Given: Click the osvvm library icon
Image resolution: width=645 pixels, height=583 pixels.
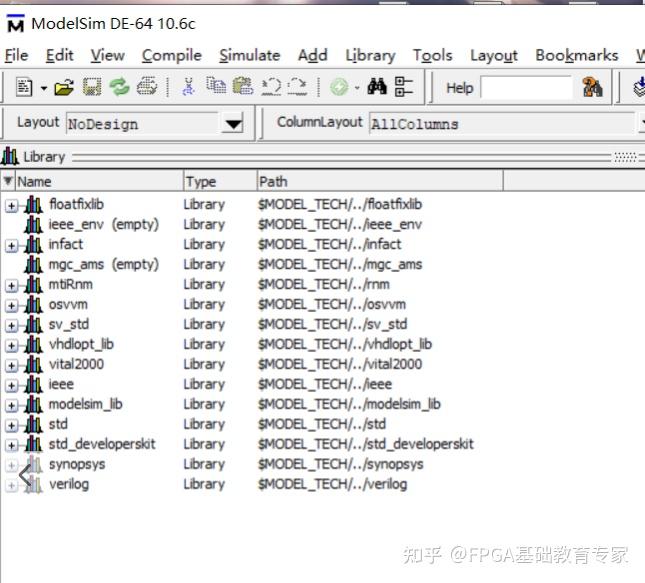Looking at the screenshot, I should pos(33,304).
